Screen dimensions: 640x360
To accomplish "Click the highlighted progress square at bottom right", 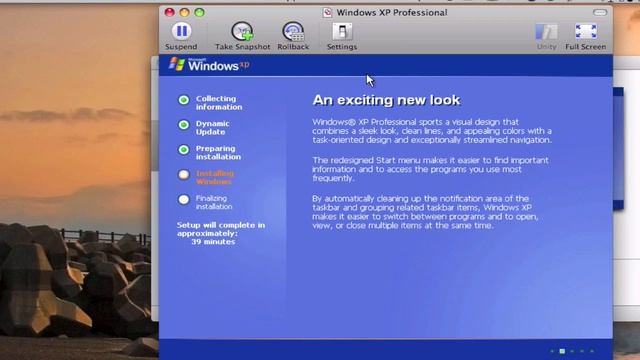I will [x=562, y=351].
